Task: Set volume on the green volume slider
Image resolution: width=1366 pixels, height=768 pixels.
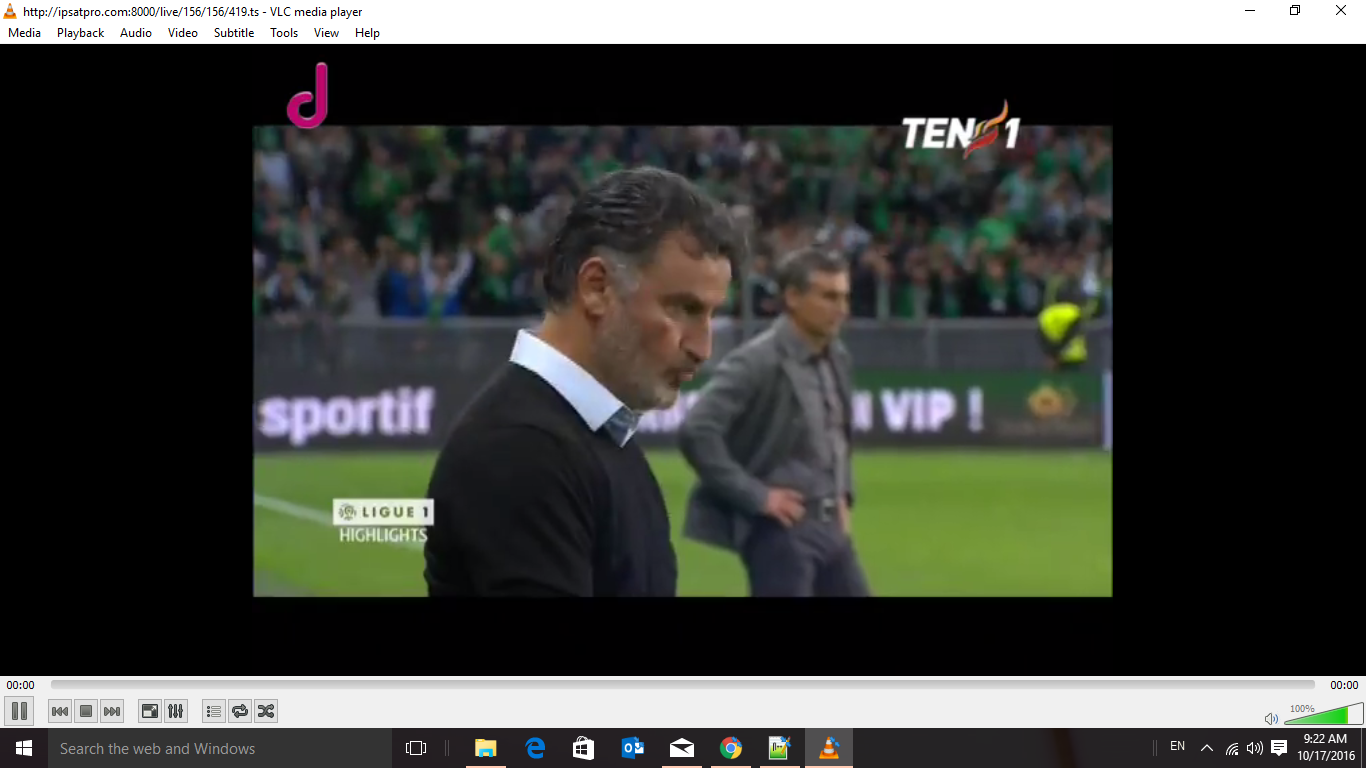Action: tap(1323, 714)
